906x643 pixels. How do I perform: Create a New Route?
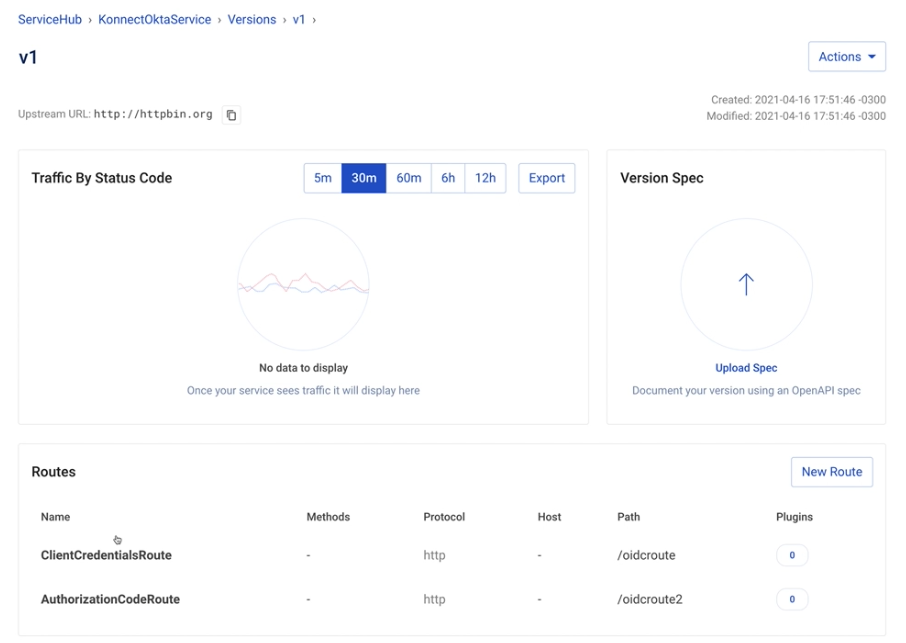(831, 472)
